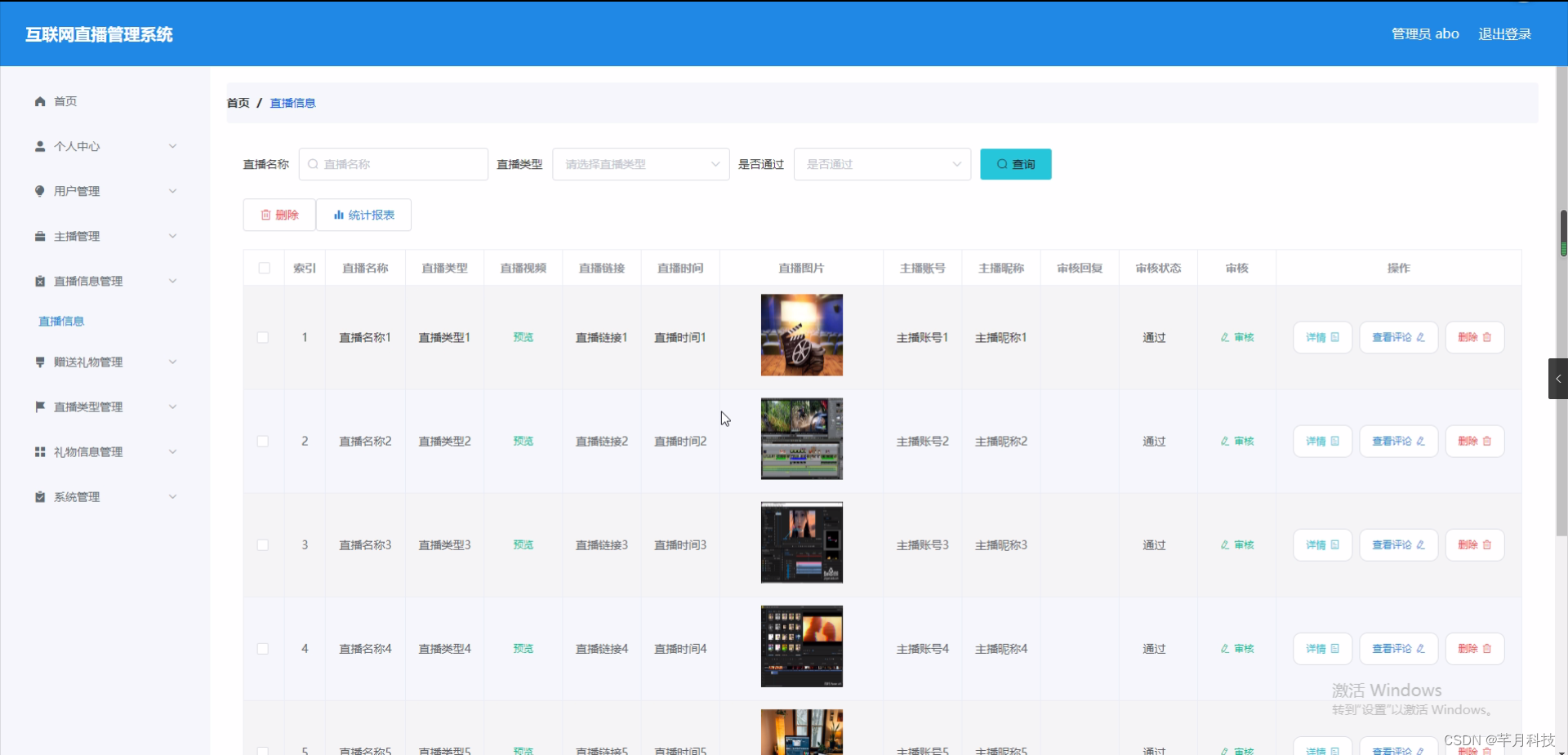Check the checkbox for 直播名称3 row
The width and height of the screenshot is (1568, 755).
click(x=263, y=544)
